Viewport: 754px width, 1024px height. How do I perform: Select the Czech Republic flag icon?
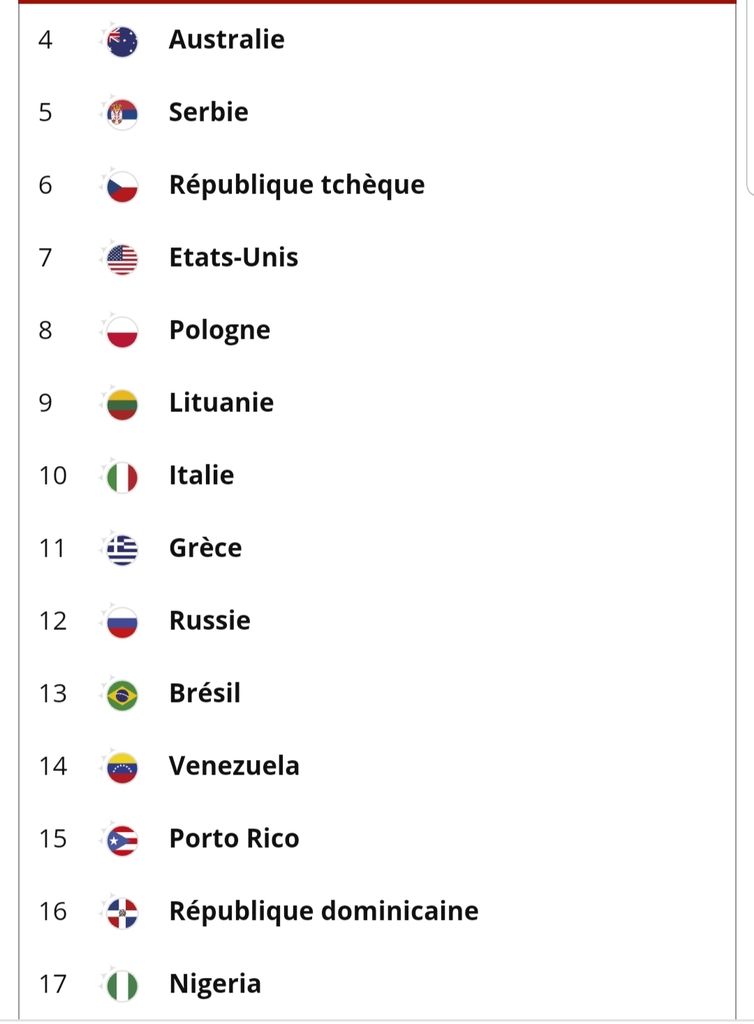point(122,187)
